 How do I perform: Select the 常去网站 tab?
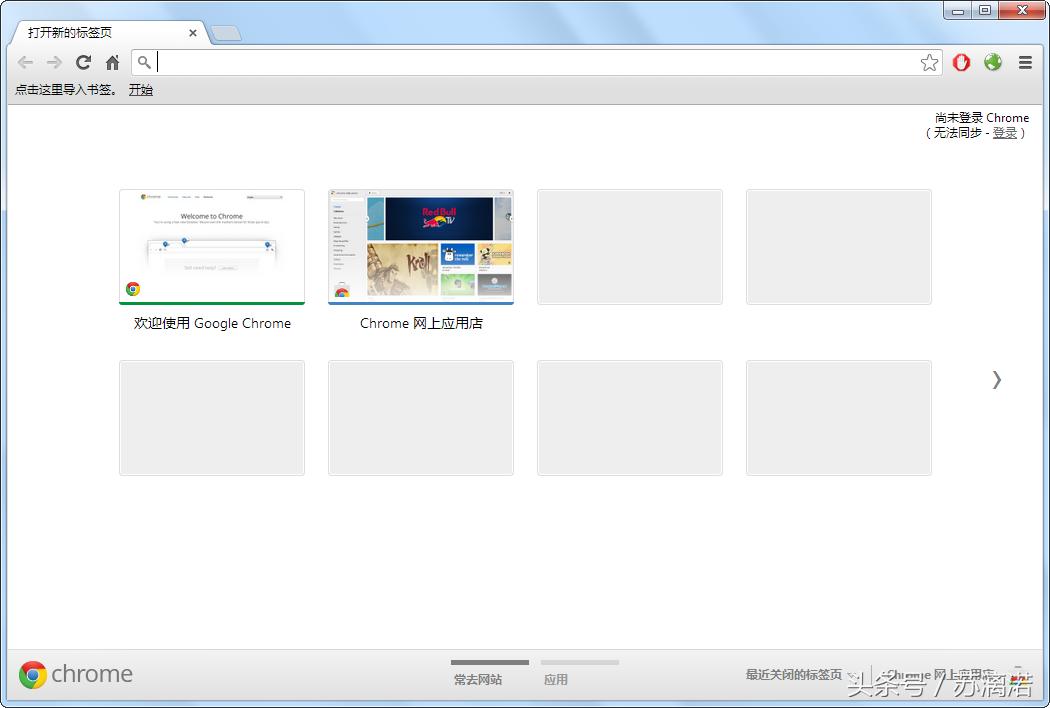click(478, 679)
